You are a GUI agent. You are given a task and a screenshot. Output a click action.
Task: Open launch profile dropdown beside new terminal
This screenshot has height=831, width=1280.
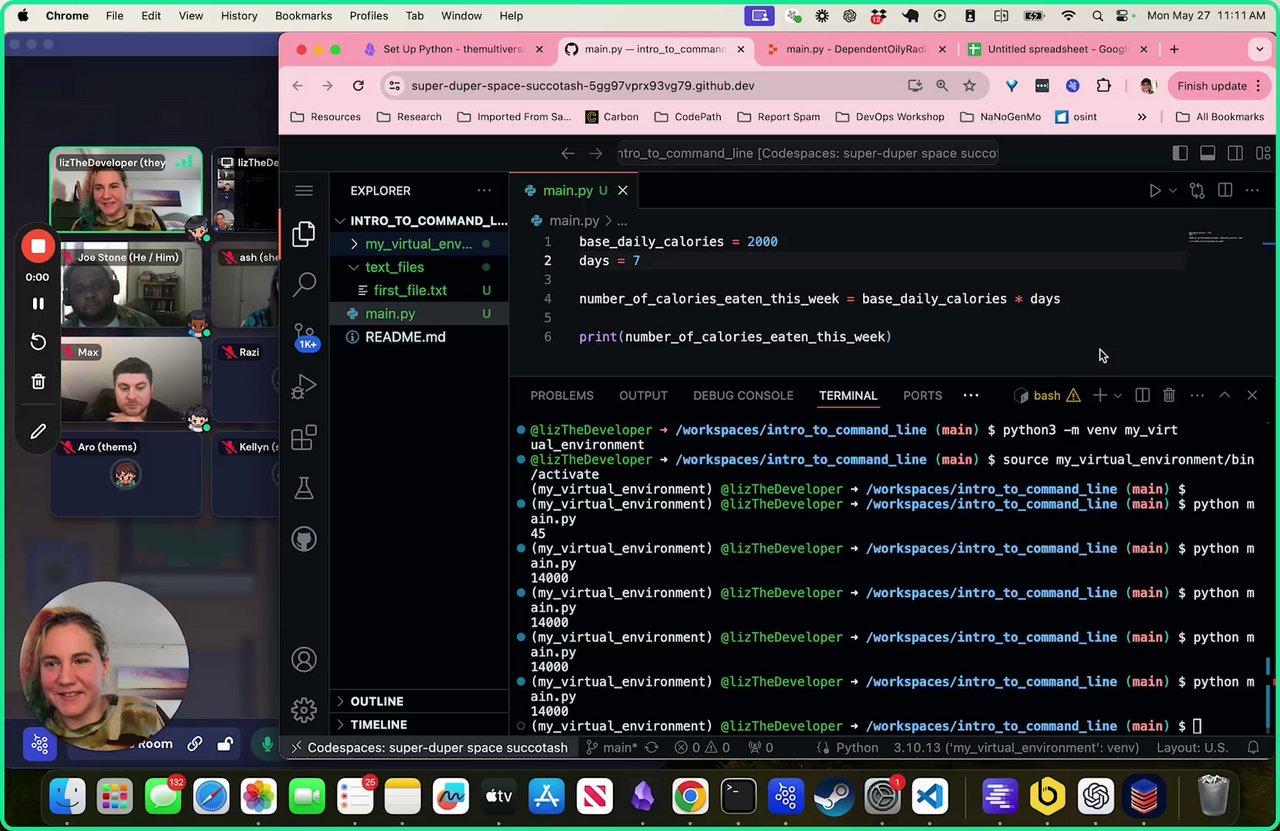click(x=1117, y=395)
